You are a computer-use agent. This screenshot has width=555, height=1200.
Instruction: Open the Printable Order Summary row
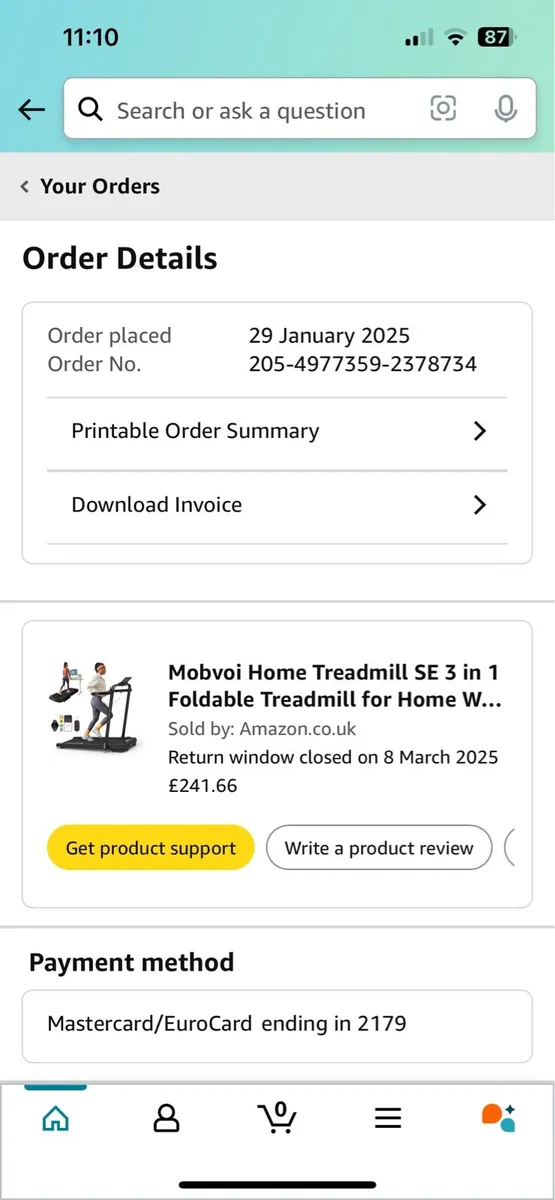click(x=277, y=432)
